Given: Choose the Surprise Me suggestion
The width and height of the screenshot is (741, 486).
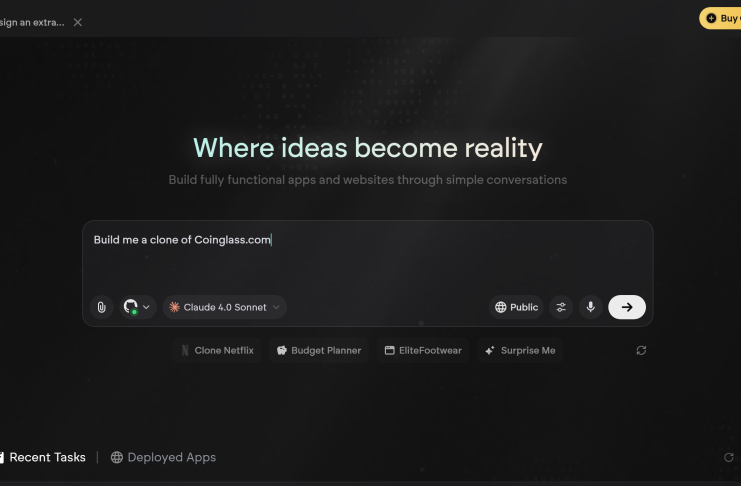Looking at the screenshot, I should [x=520, y=350].
